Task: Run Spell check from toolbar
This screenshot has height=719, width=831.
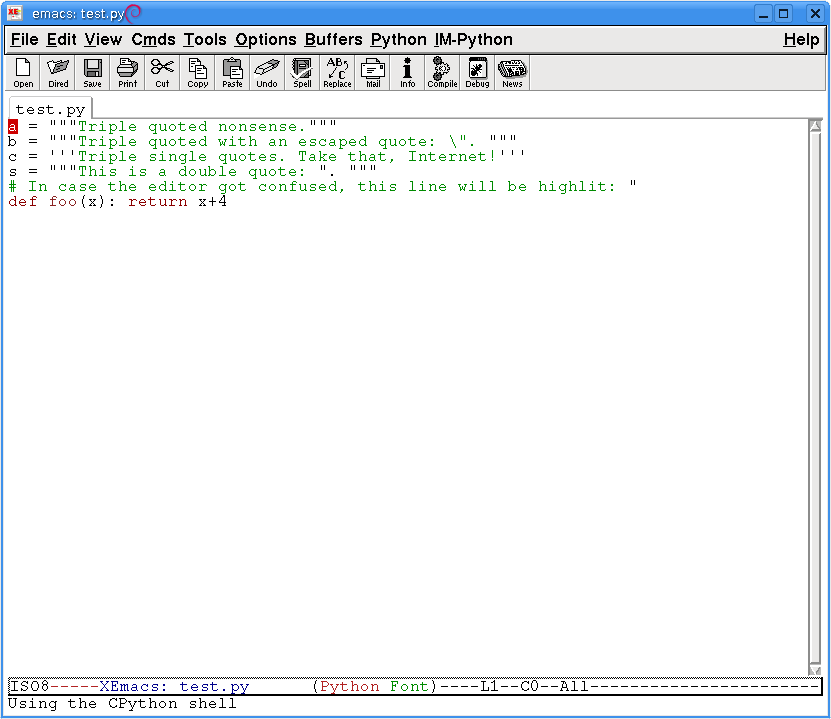Action: (x=302, y=73)
